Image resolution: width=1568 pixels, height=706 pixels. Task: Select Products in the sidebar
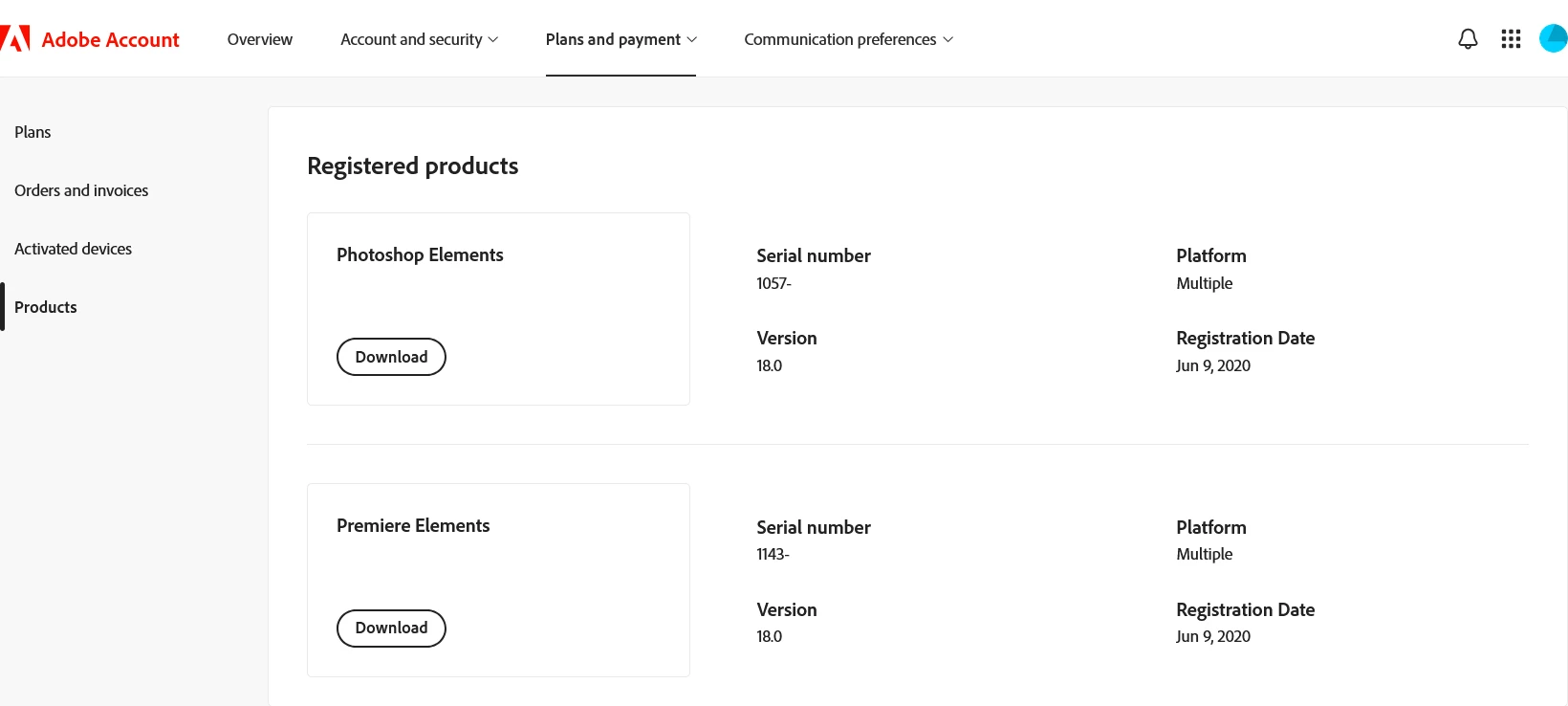click(45, 307)
